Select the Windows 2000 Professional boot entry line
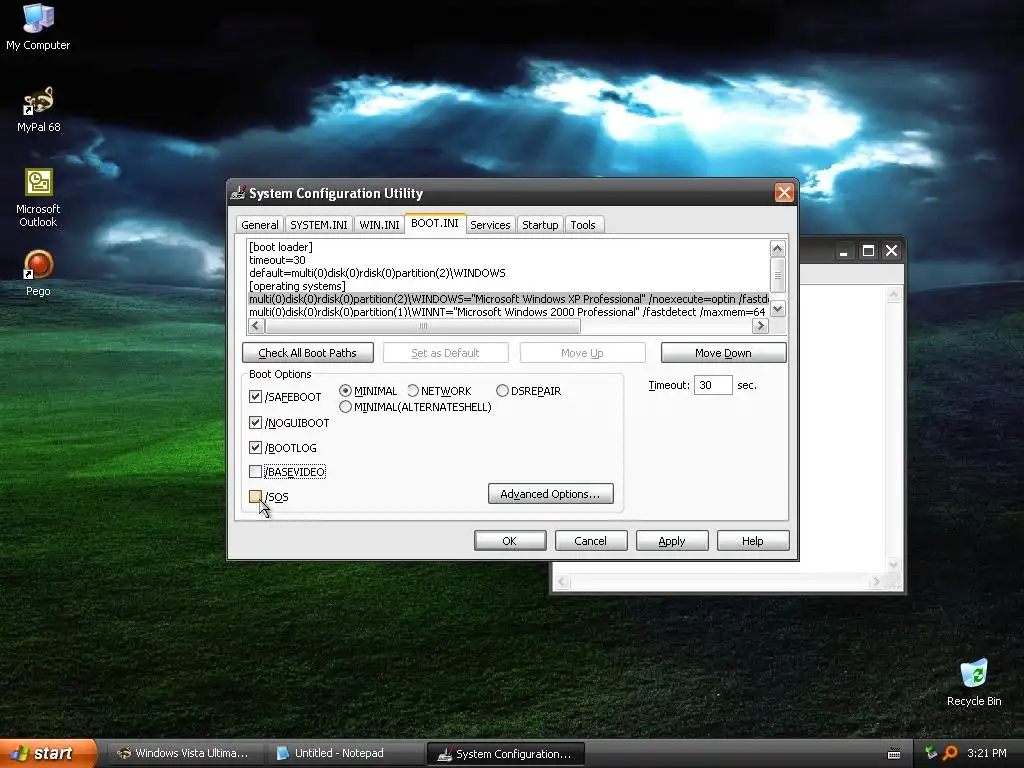 coord(509,312)
